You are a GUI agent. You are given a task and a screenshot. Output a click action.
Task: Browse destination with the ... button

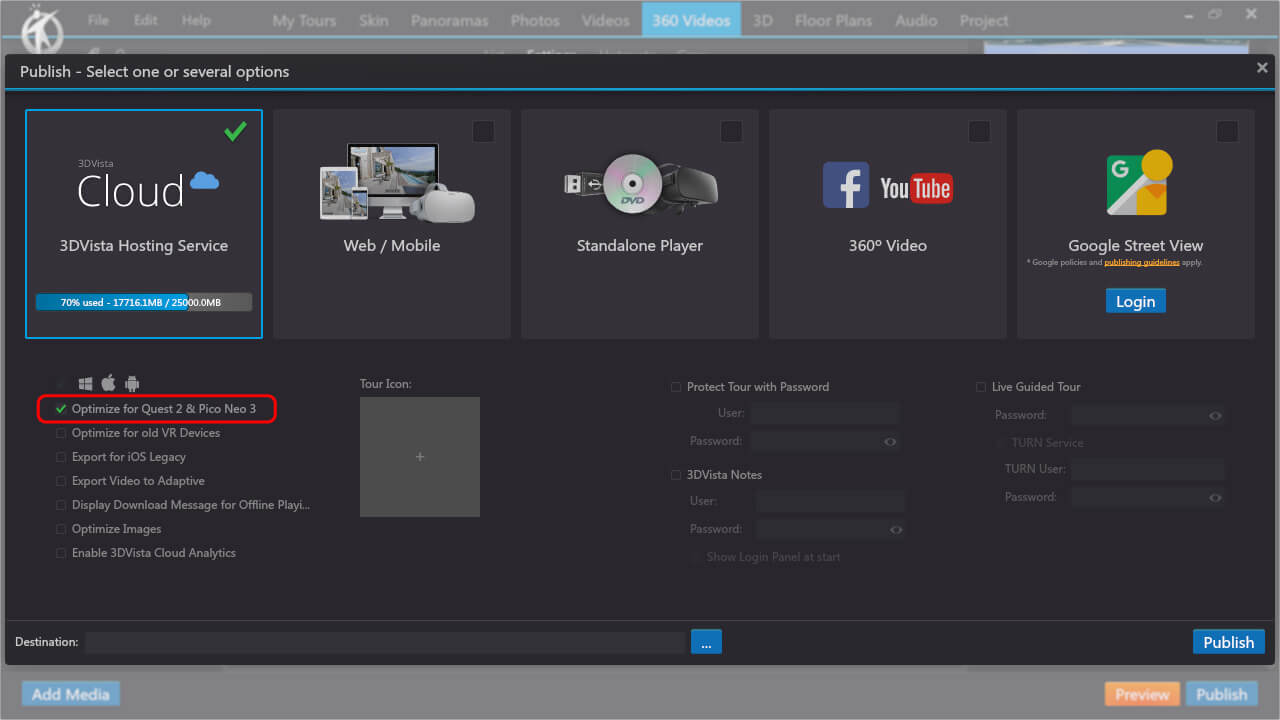pos(706,642)
